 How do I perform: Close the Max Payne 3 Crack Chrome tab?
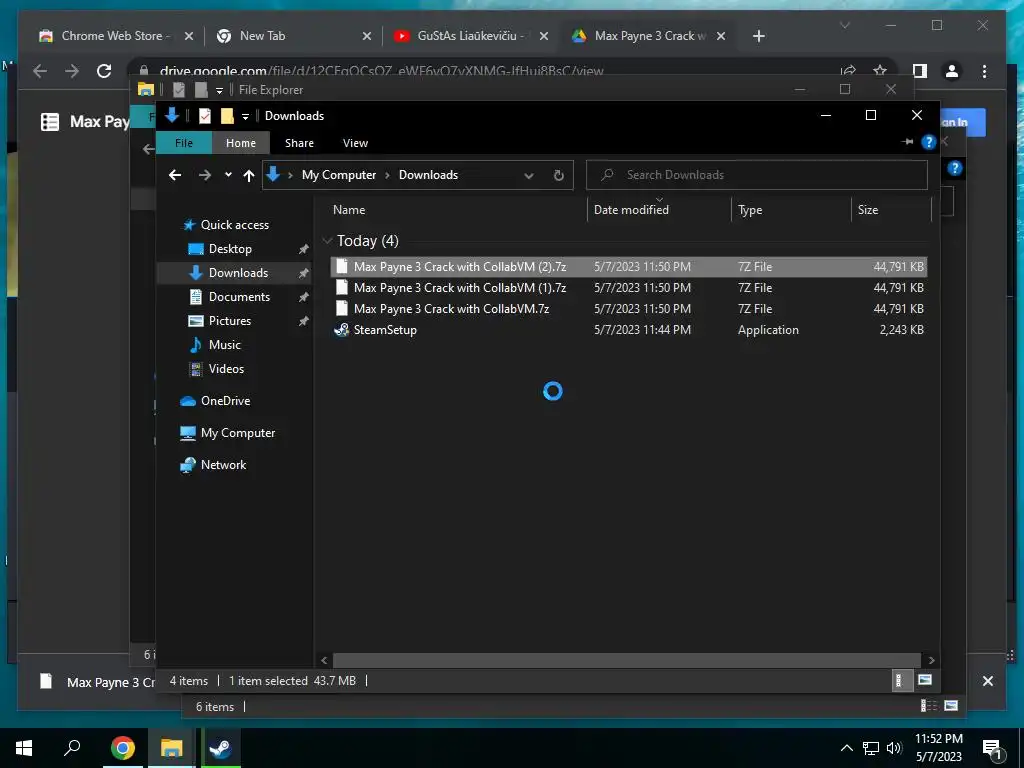(x=721, y=37)
